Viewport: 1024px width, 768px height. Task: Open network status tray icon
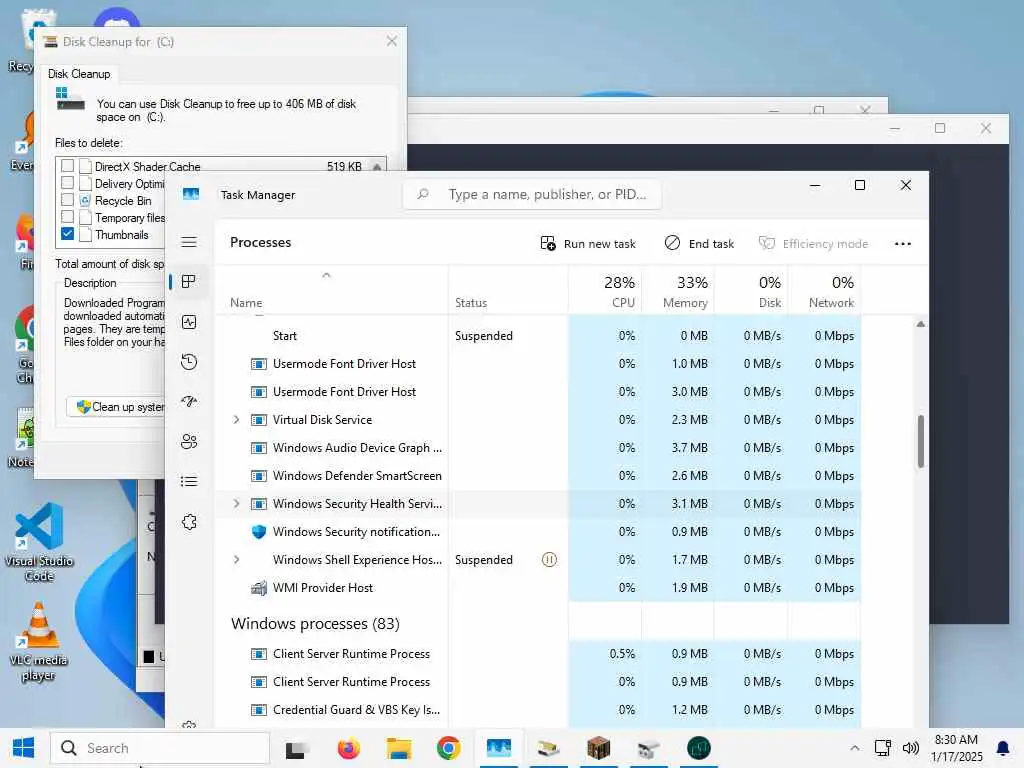click(883, 748)
